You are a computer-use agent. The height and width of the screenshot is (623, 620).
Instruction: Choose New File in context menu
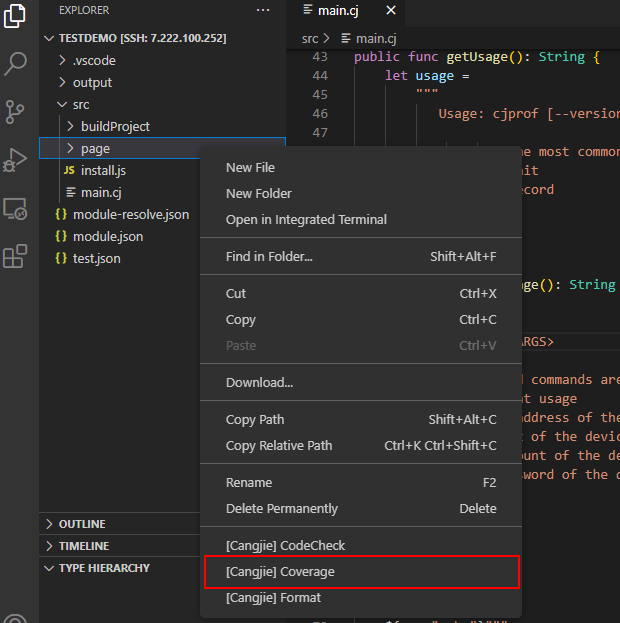(250, 168)
